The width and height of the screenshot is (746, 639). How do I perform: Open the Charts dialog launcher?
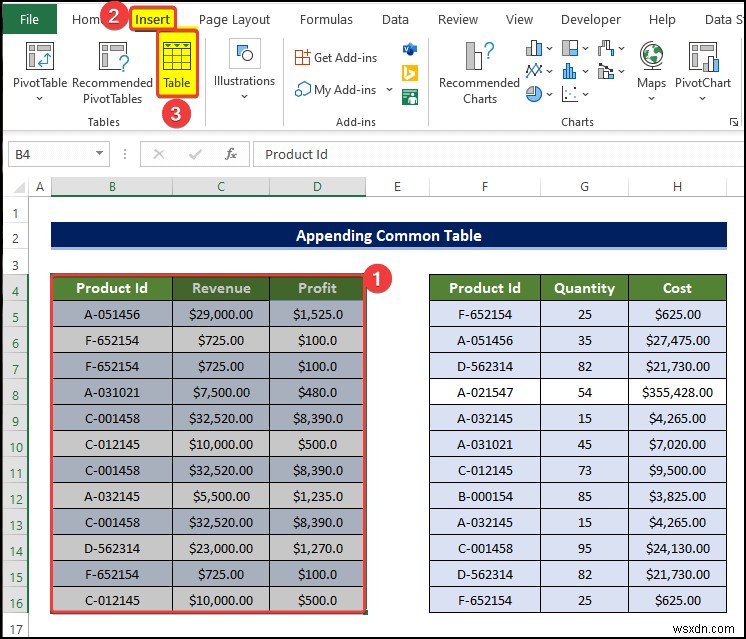[733, 122]
